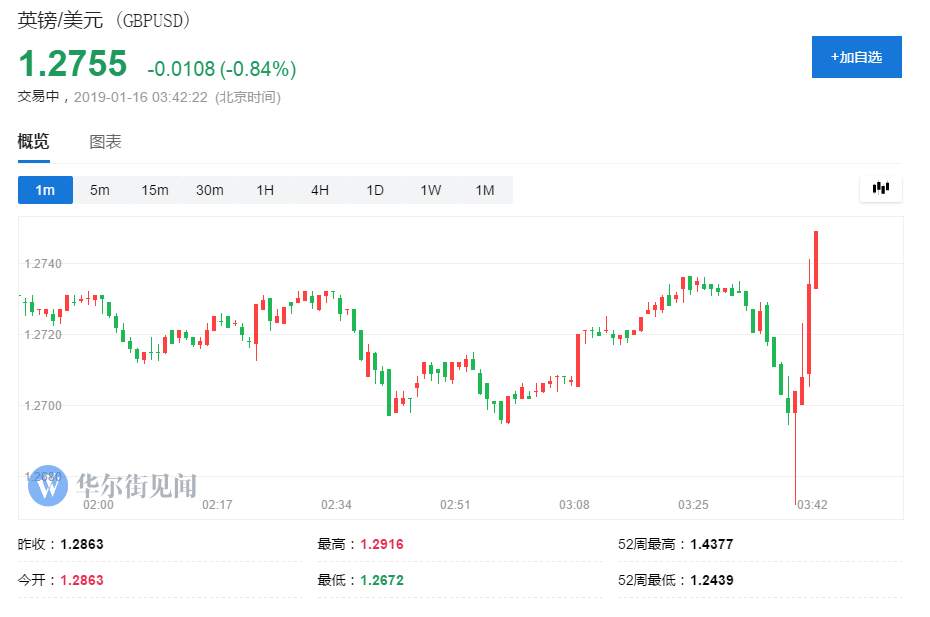Image resolution: width=930 pixels, height=617 pixels.
Task: Click the 03:25 time axis label
Action: (693, 505)
